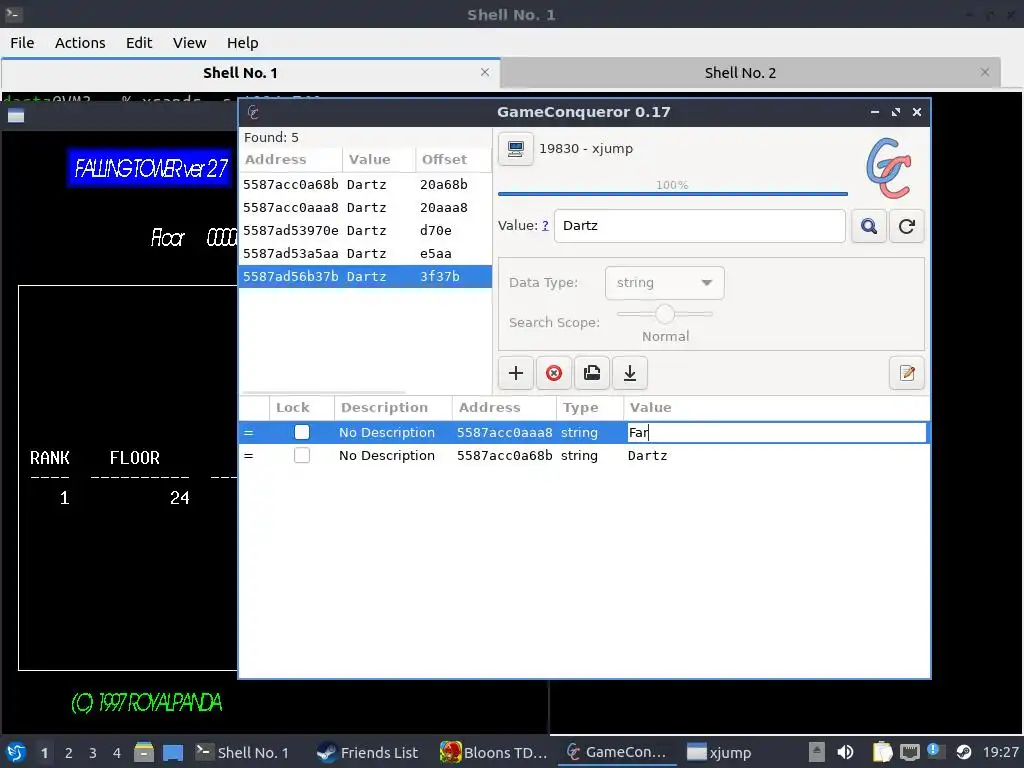Add a new cheat entry with plus button
The height and width of the screenshot is (768, 1024).
(x=516, y=373)
